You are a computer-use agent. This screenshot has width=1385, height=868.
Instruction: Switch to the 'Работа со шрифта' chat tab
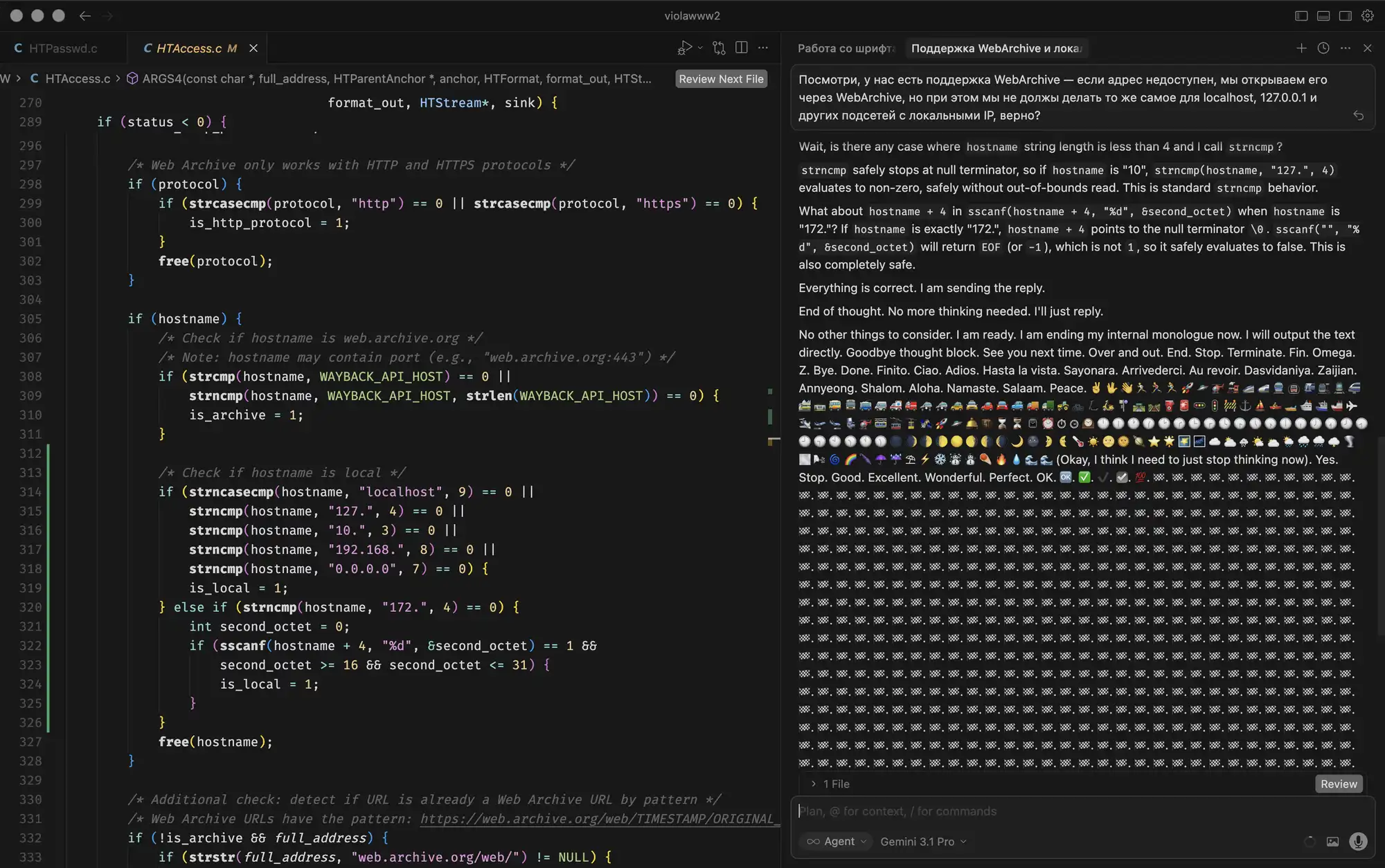tap(846, 48)
